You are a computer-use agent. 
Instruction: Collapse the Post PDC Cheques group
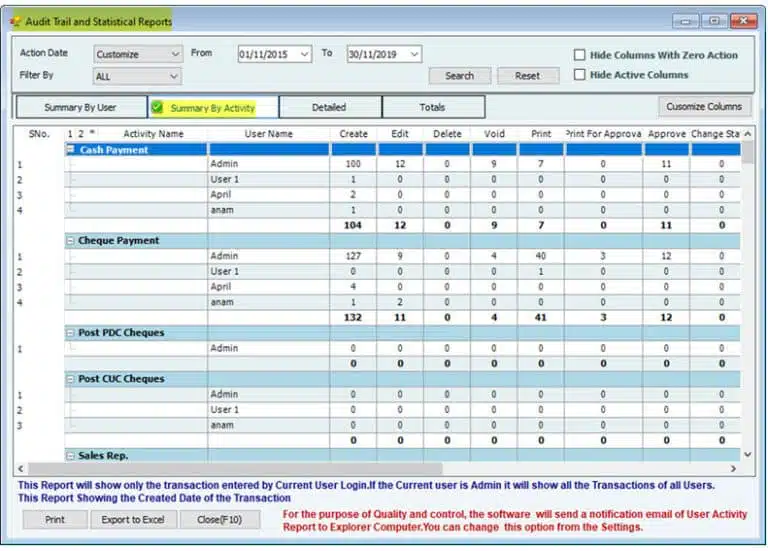click(x=71, y=332)
